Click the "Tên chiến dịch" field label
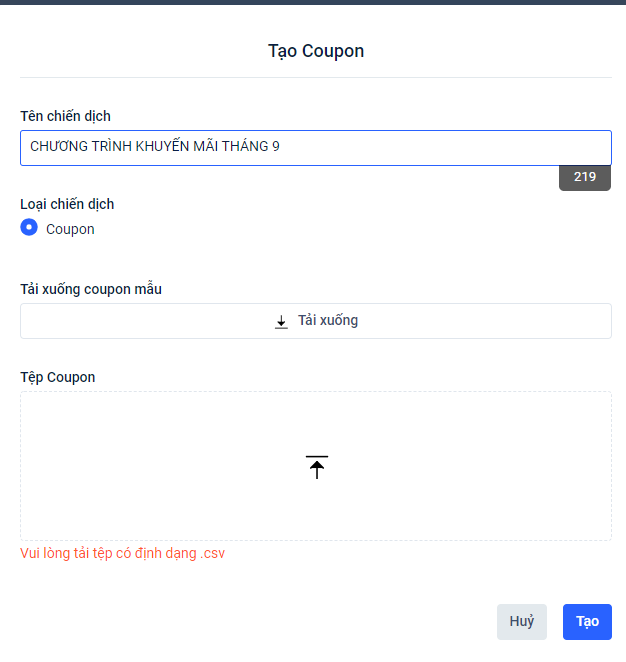This screenshot has height=662, width=626. tap(65, 117)
